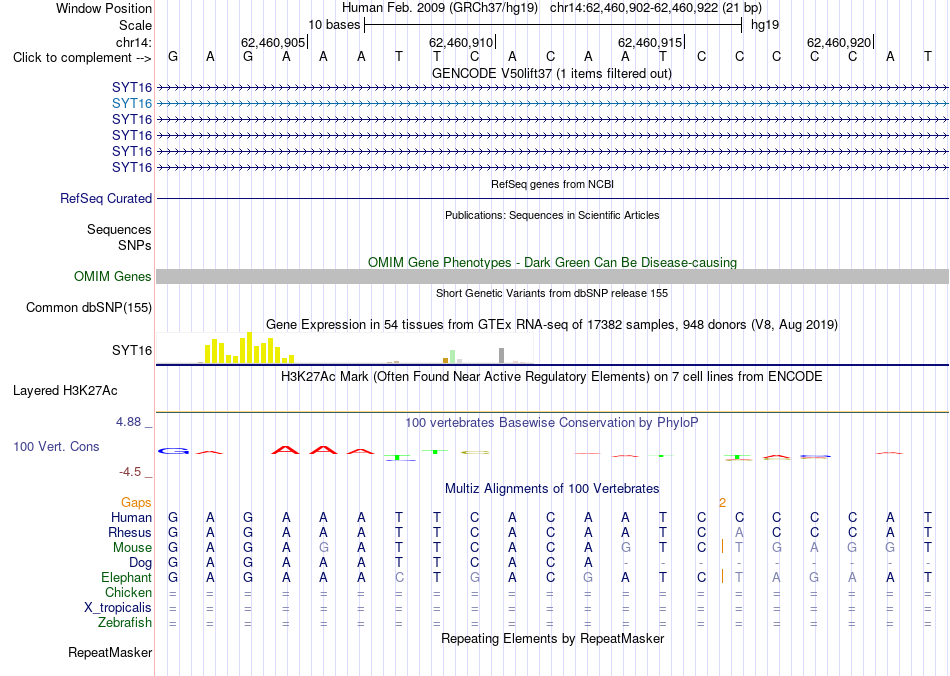Open Common dbSNP(155) track label

click(x=89, y=308)
